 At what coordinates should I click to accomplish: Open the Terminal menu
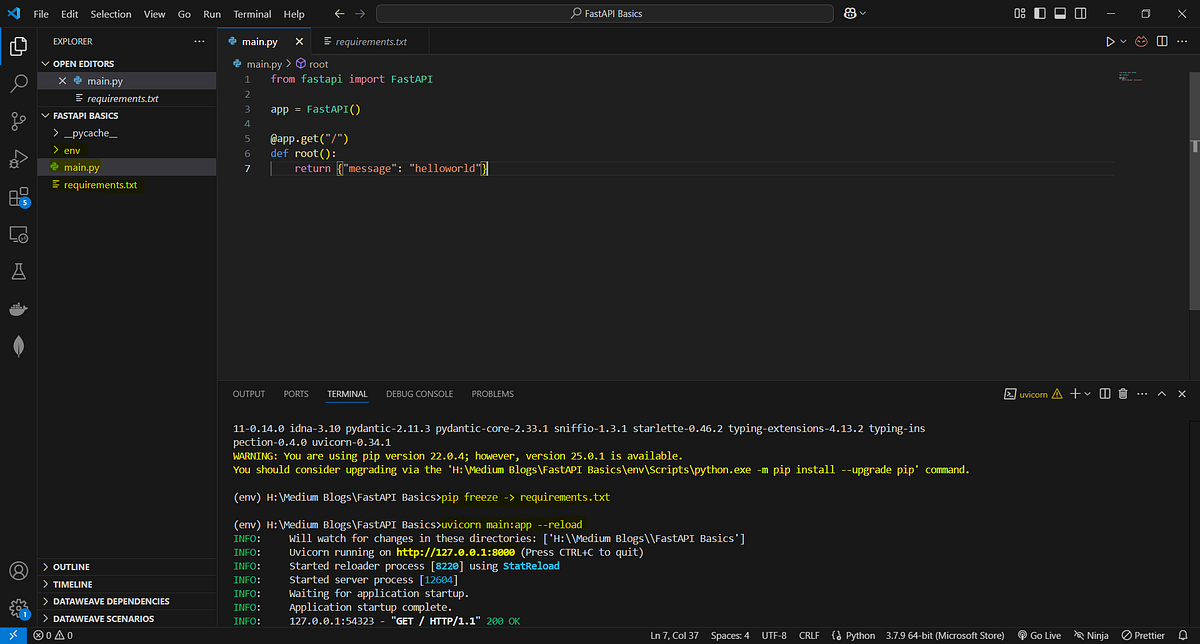pos(252,14)
